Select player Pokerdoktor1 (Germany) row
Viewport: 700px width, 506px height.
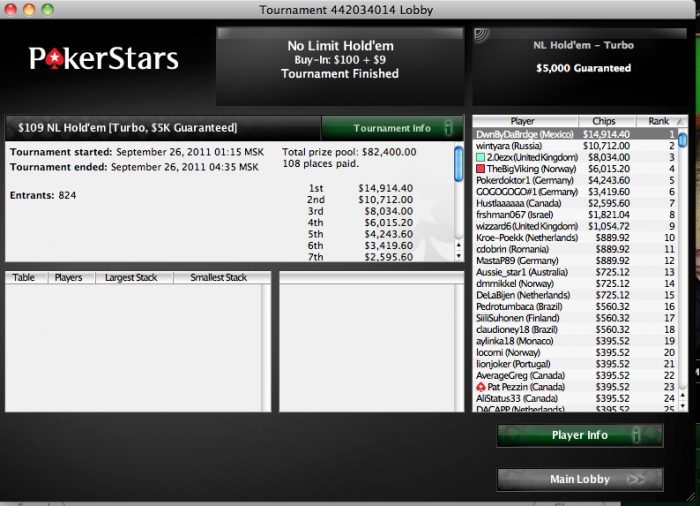pos(575,180)
